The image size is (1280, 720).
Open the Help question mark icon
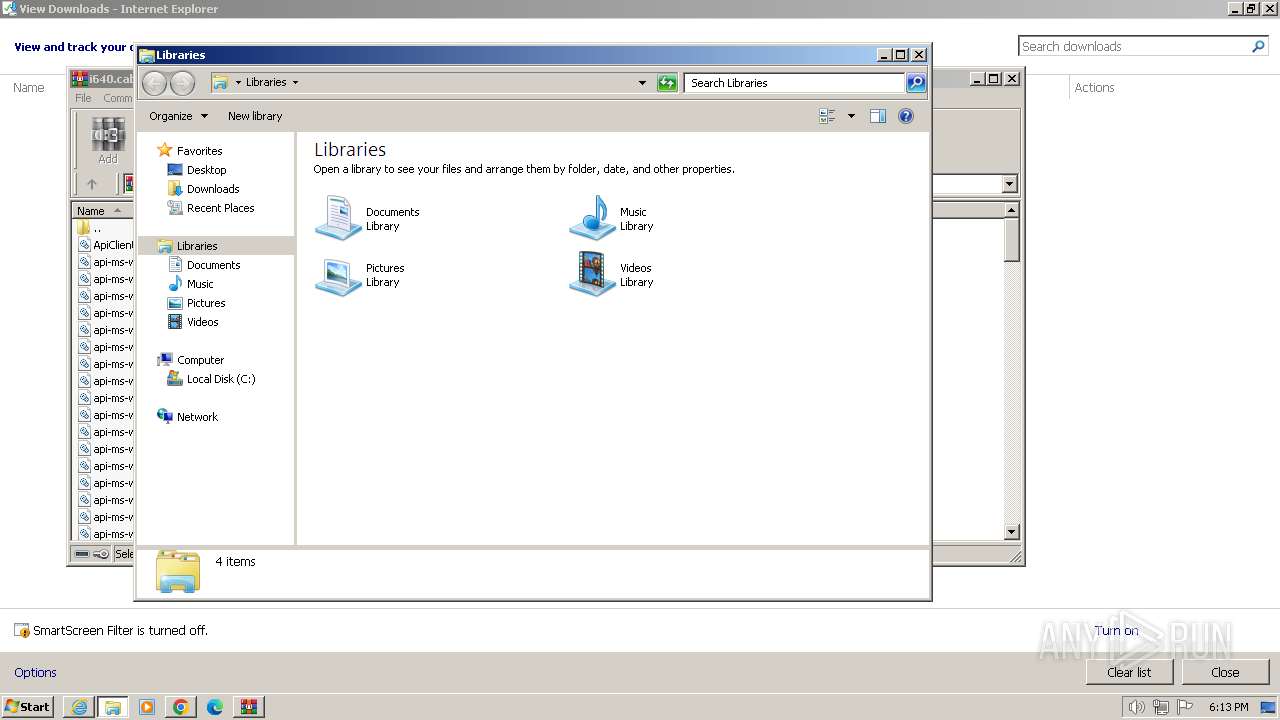coord(906,116)
